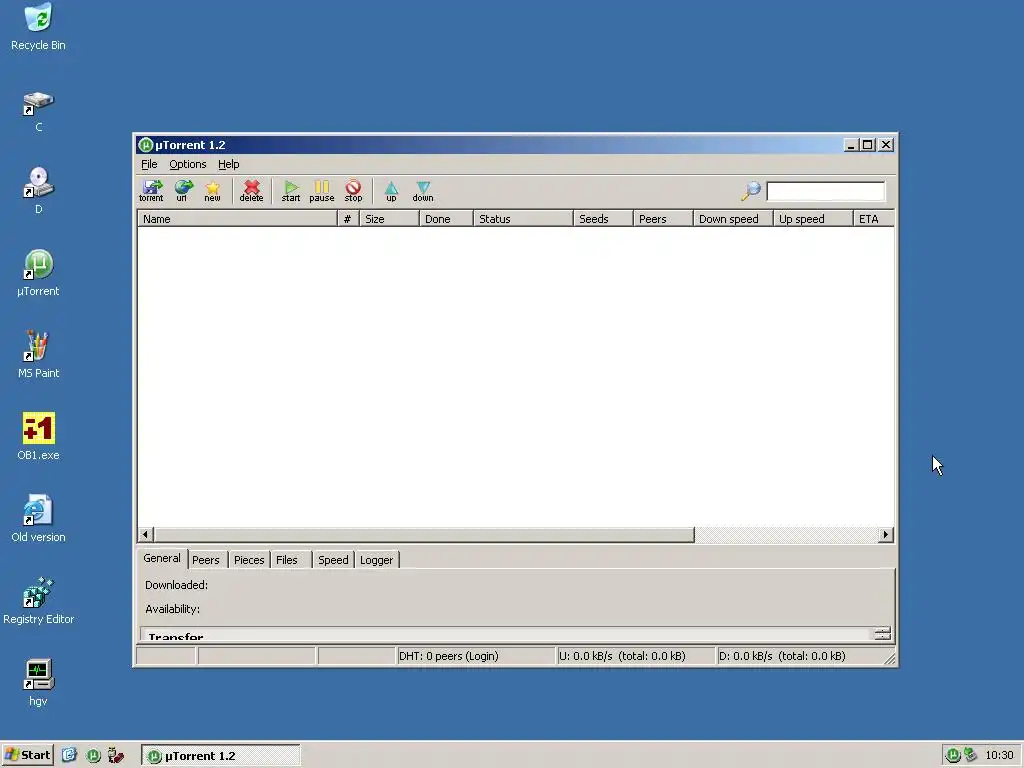This screenshot has width=1024, height=768.
Task: Click the horizontal scrollbar left arrow
Action: (x=146, y=535)
